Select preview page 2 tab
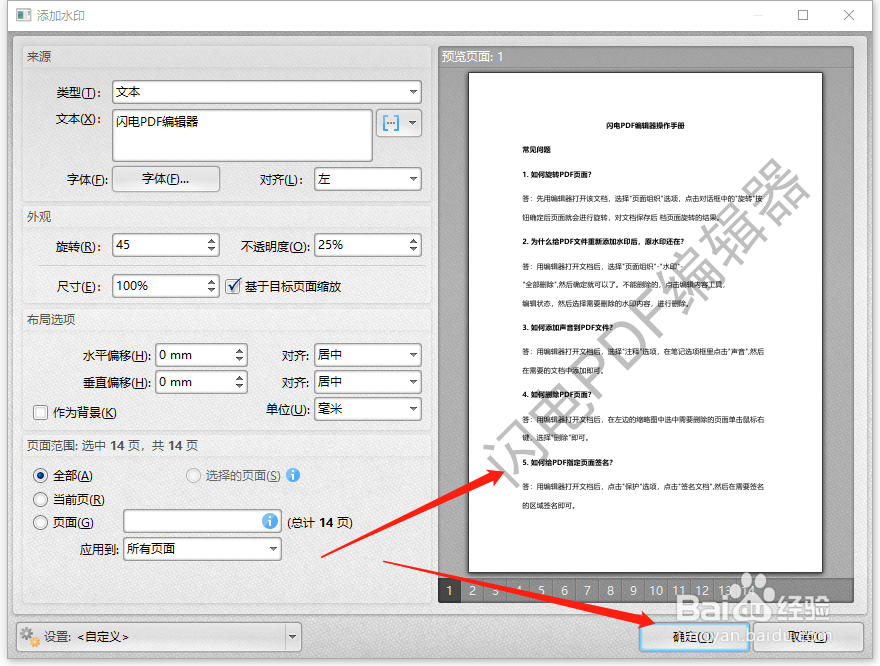This screenshot has height=666, width=880. 473,590
